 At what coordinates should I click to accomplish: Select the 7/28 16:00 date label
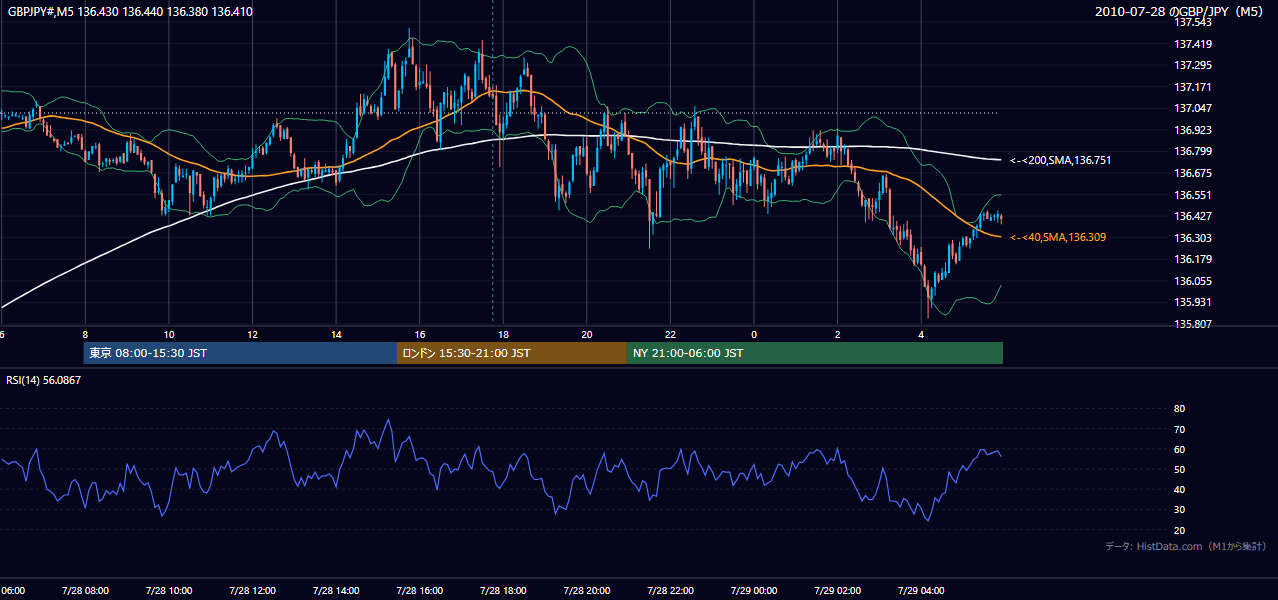pyautogui.click(x=419, y=590)
